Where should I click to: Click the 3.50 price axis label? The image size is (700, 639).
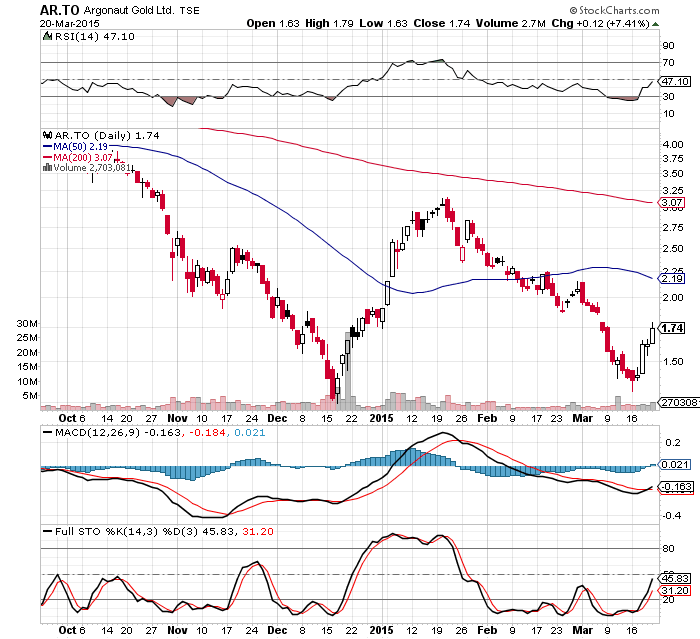coord(673,174)
